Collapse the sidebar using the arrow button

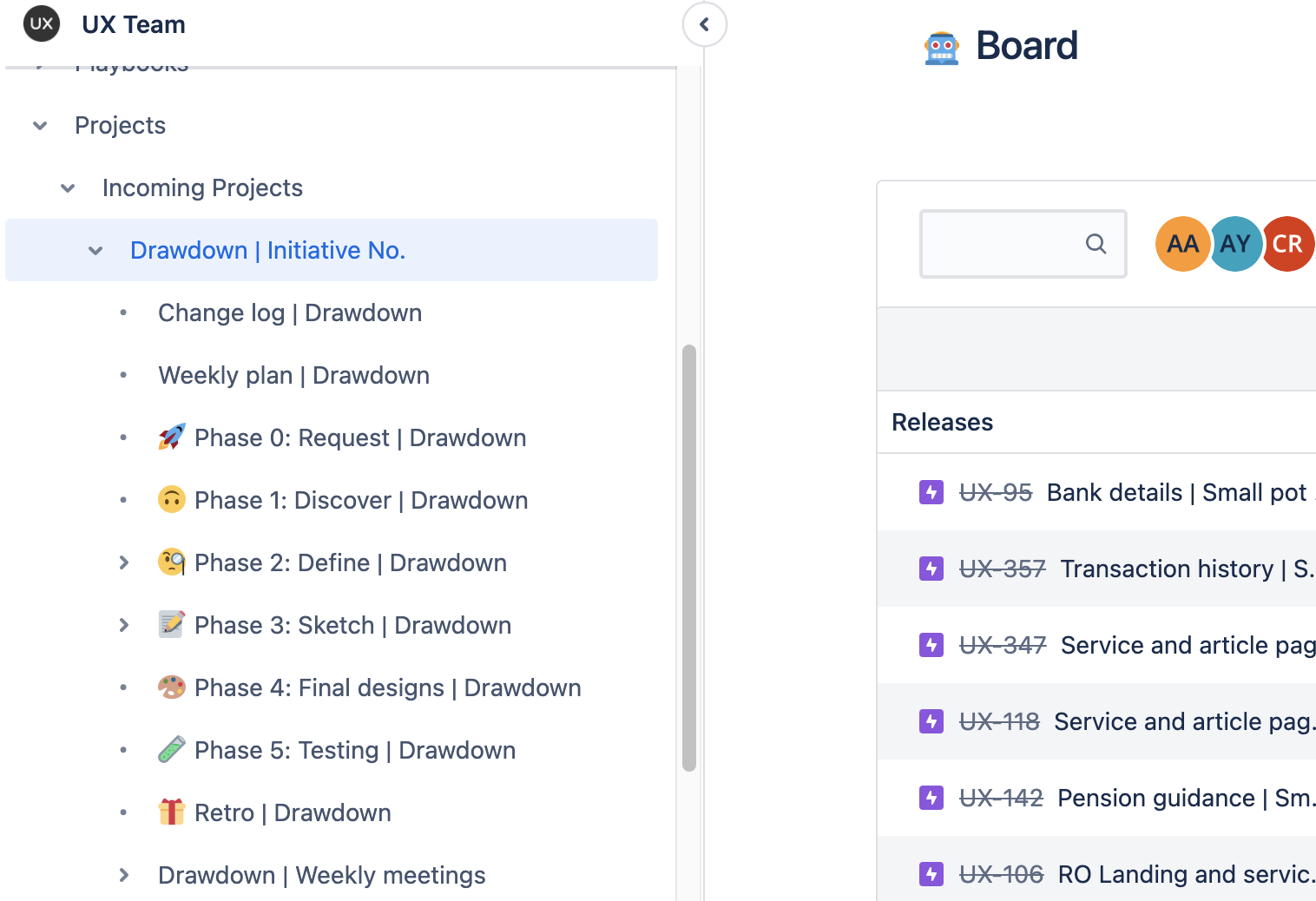(x=704, y=24)
